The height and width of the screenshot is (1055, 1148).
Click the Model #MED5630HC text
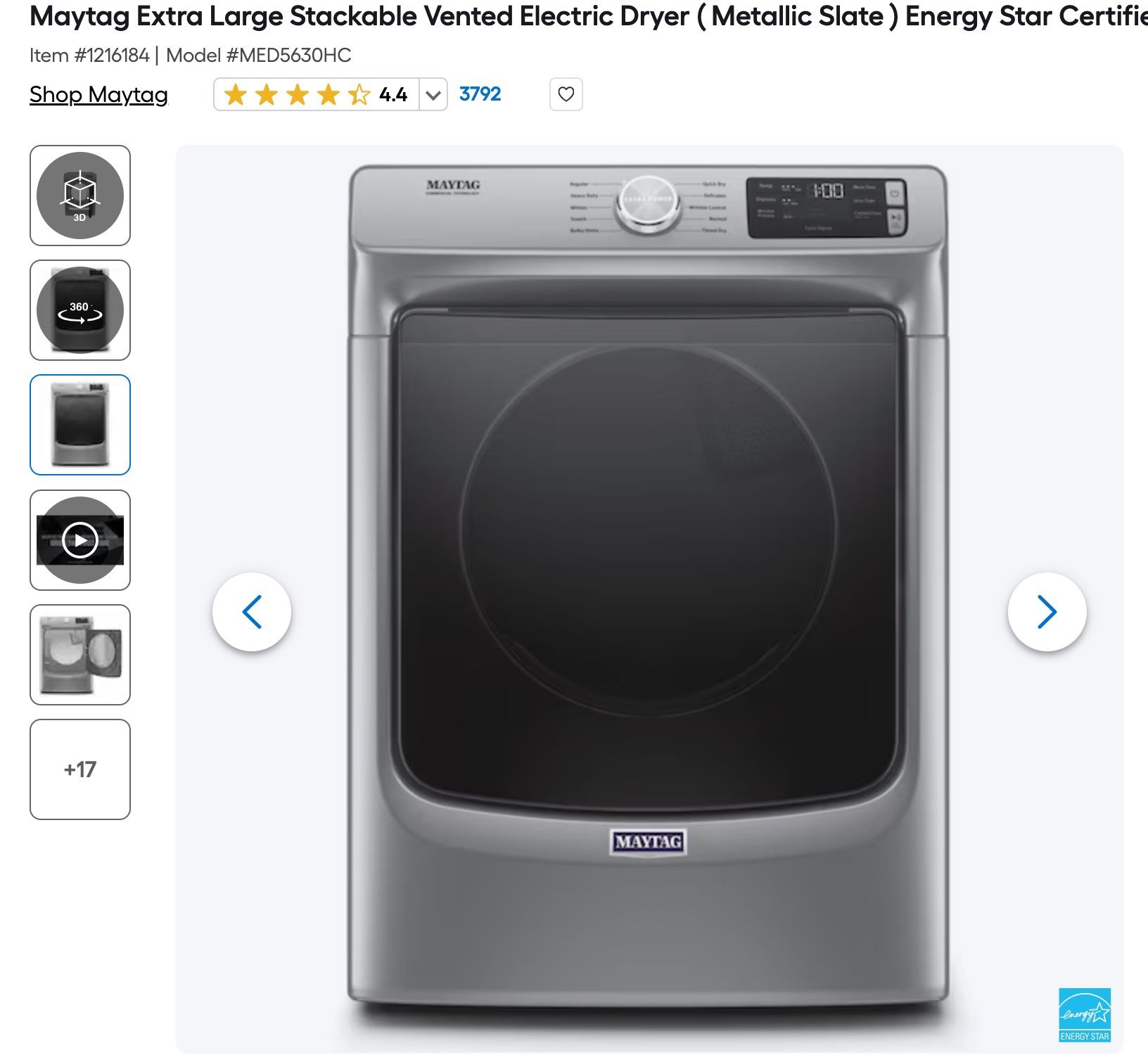click(259, 53)
